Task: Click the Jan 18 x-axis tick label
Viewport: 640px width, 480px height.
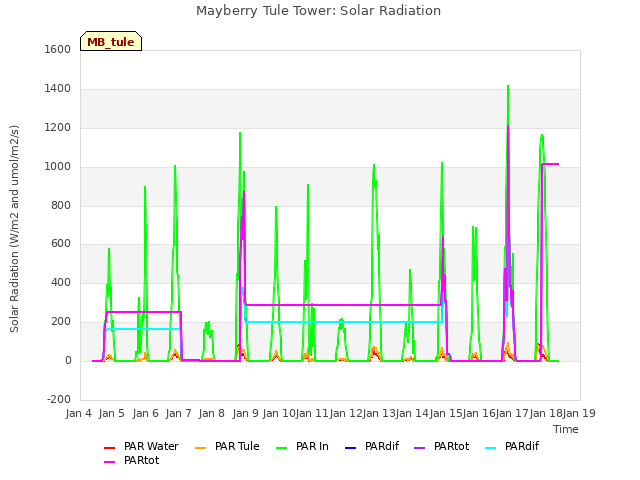Action: (x=546, y=413)
